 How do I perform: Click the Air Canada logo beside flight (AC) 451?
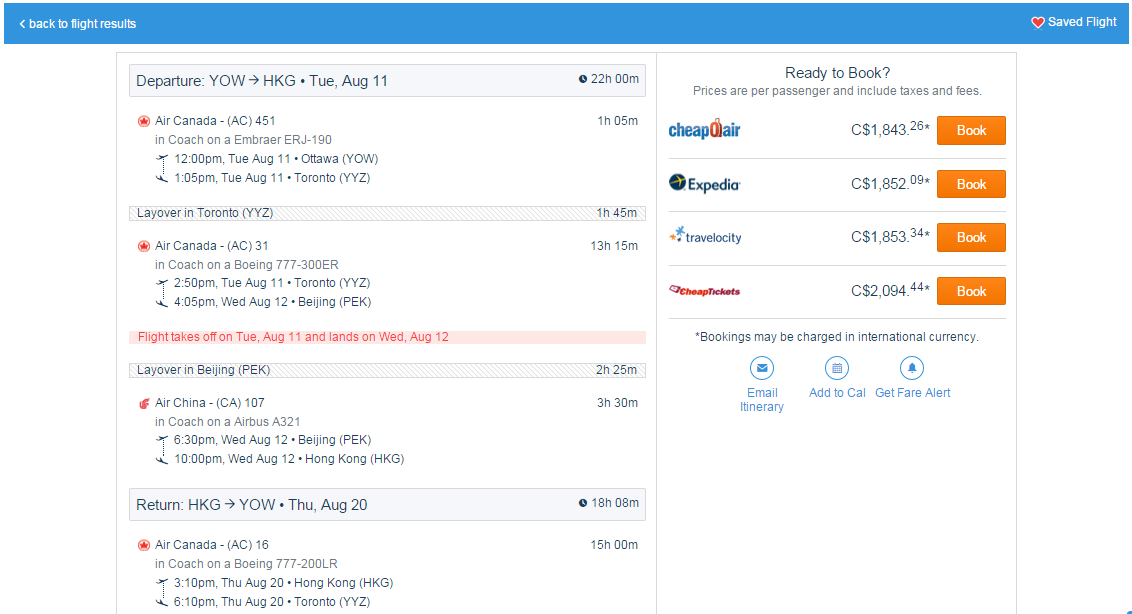pos(142,120)
